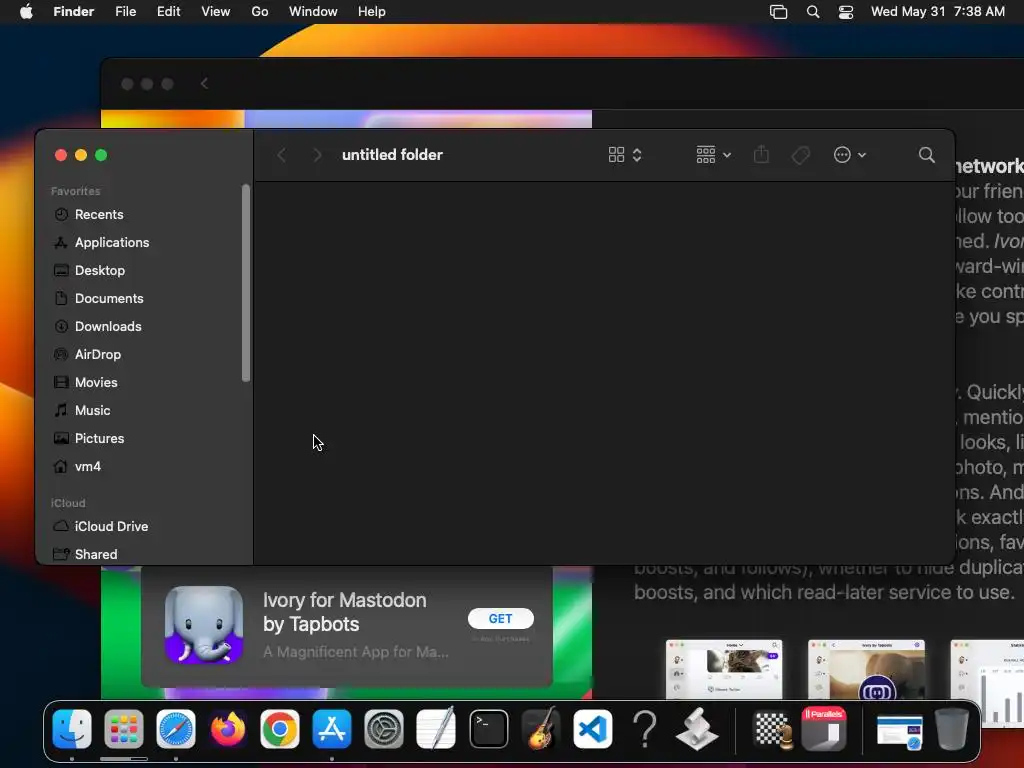Open Chess from the Dock
1024x768 pixels.
click(x=773, y=729)
